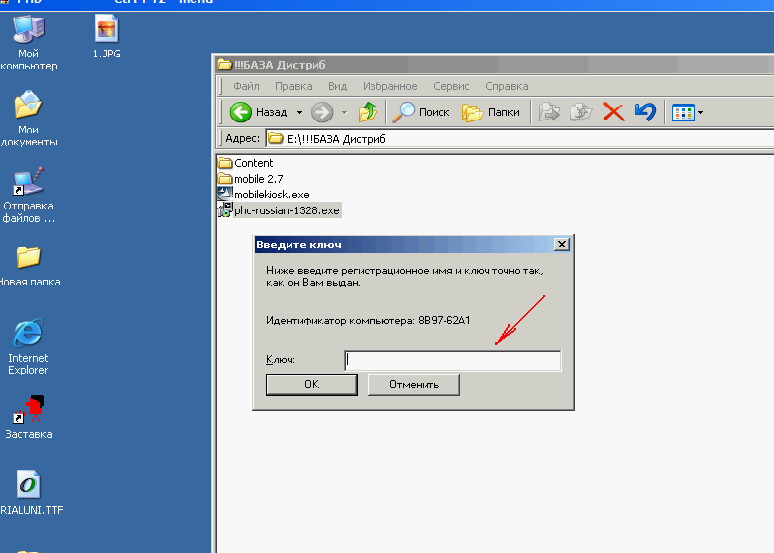774x553 pixels.
Task: Open the Forward button history dropdown
Action: tap(345, 113)
